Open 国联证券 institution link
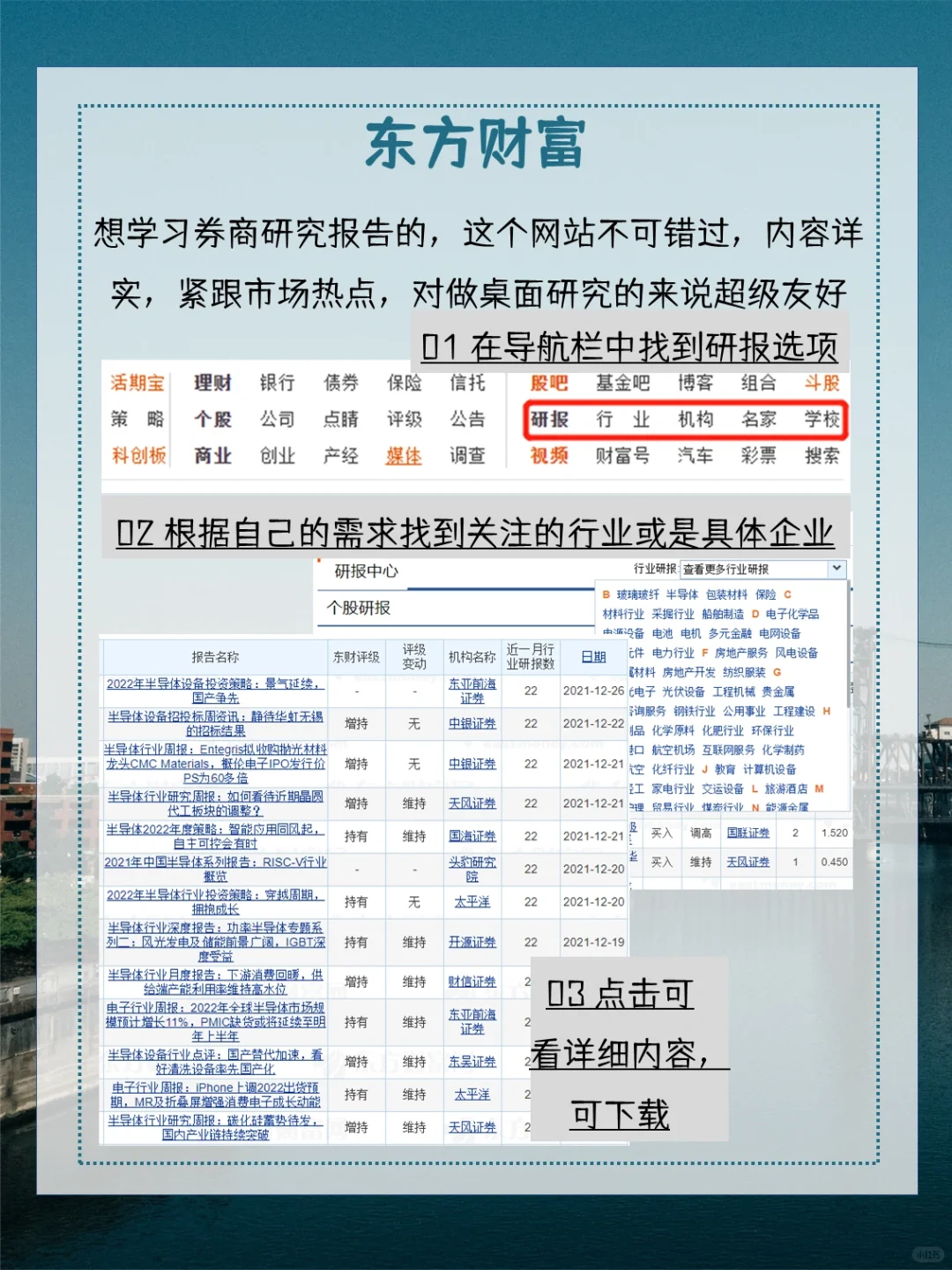Image resolution: width=952 pixels, height=1270 pixels. click(x=748, y=833)
